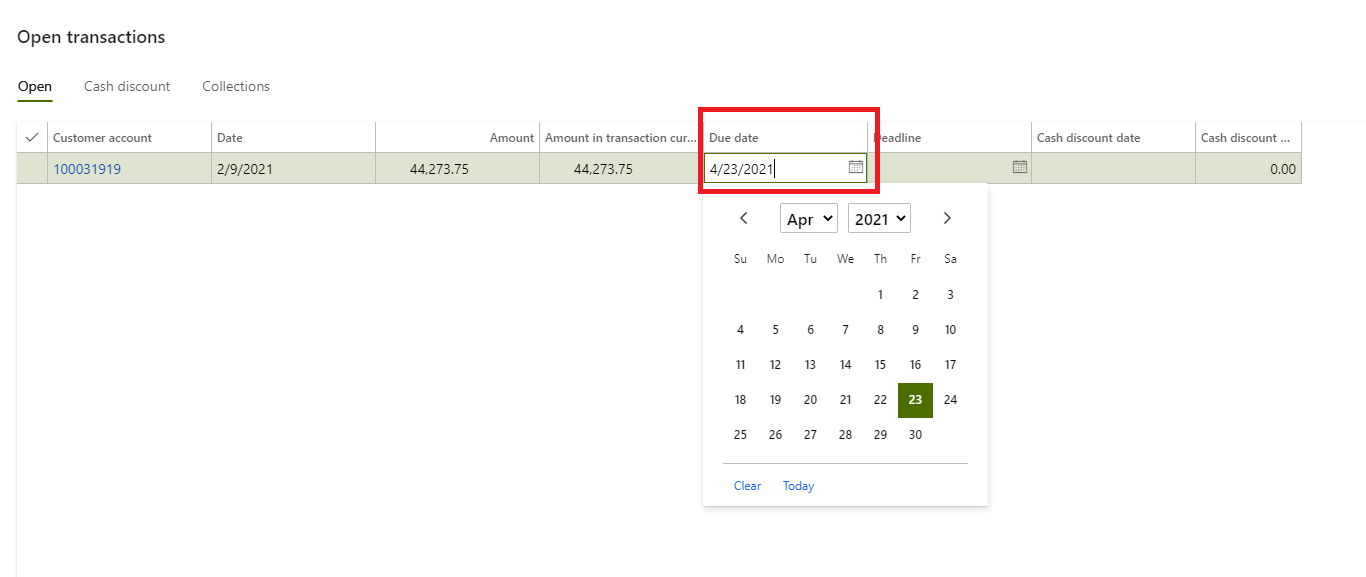The image size is (1366, 577).
Task: Click Clear to remove selected date
Action: (747, 485)
